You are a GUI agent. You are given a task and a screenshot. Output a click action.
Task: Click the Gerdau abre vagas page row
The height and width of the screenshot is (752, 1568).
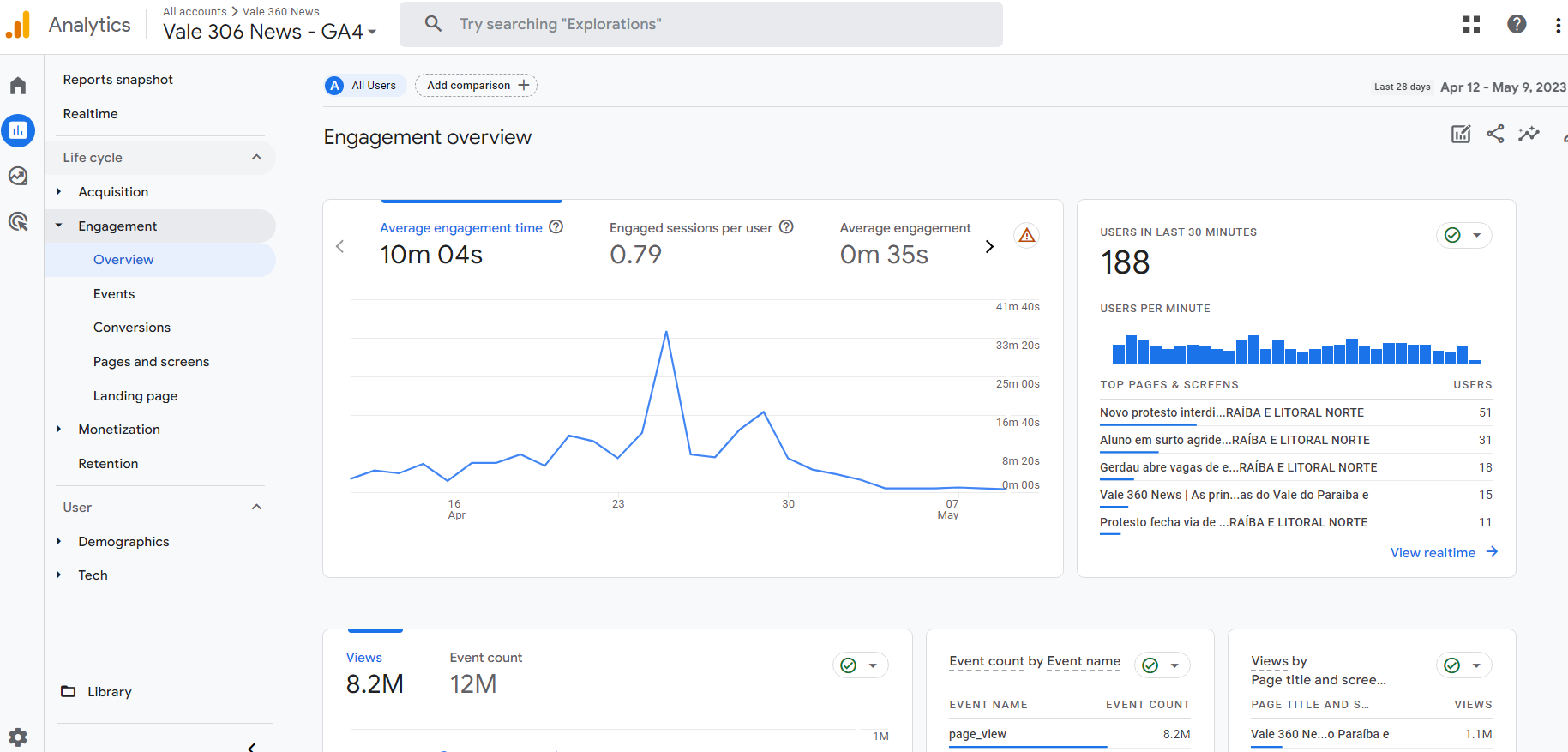pyautogui.click(x=1296, y=468)
